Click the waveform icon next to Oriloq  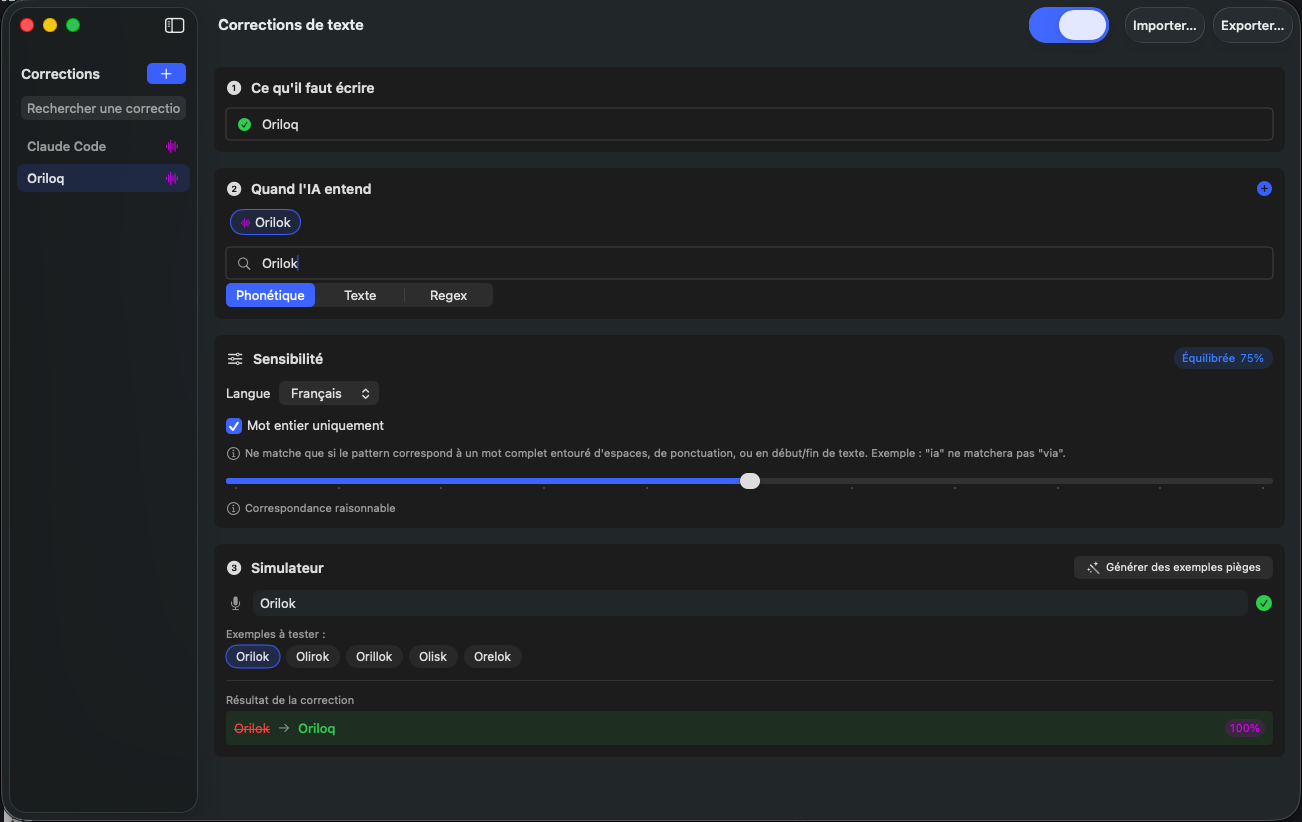(172, 178)
